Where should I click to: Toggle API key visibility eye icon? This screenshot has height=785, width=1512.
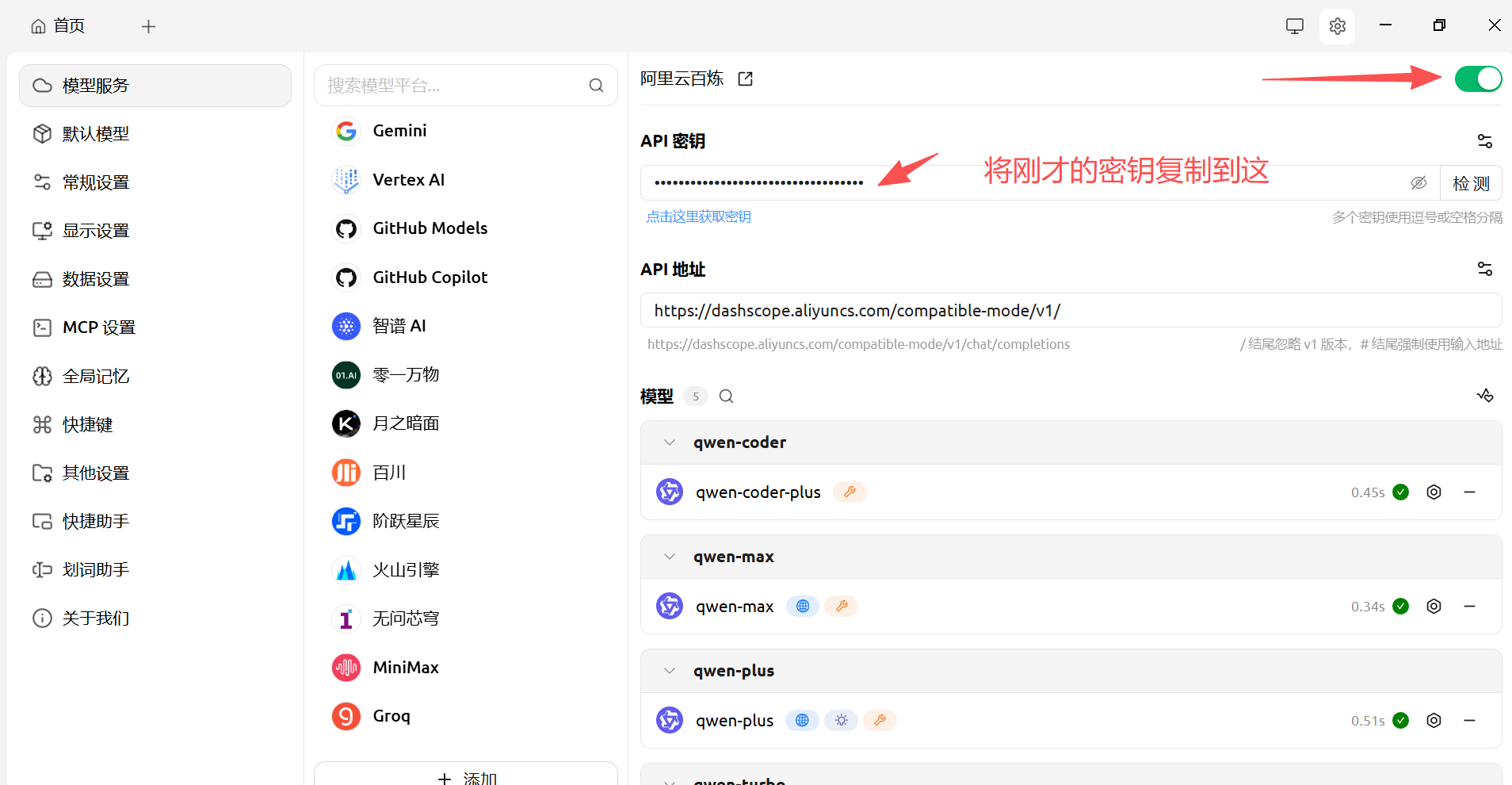(x=1418, y=183)
